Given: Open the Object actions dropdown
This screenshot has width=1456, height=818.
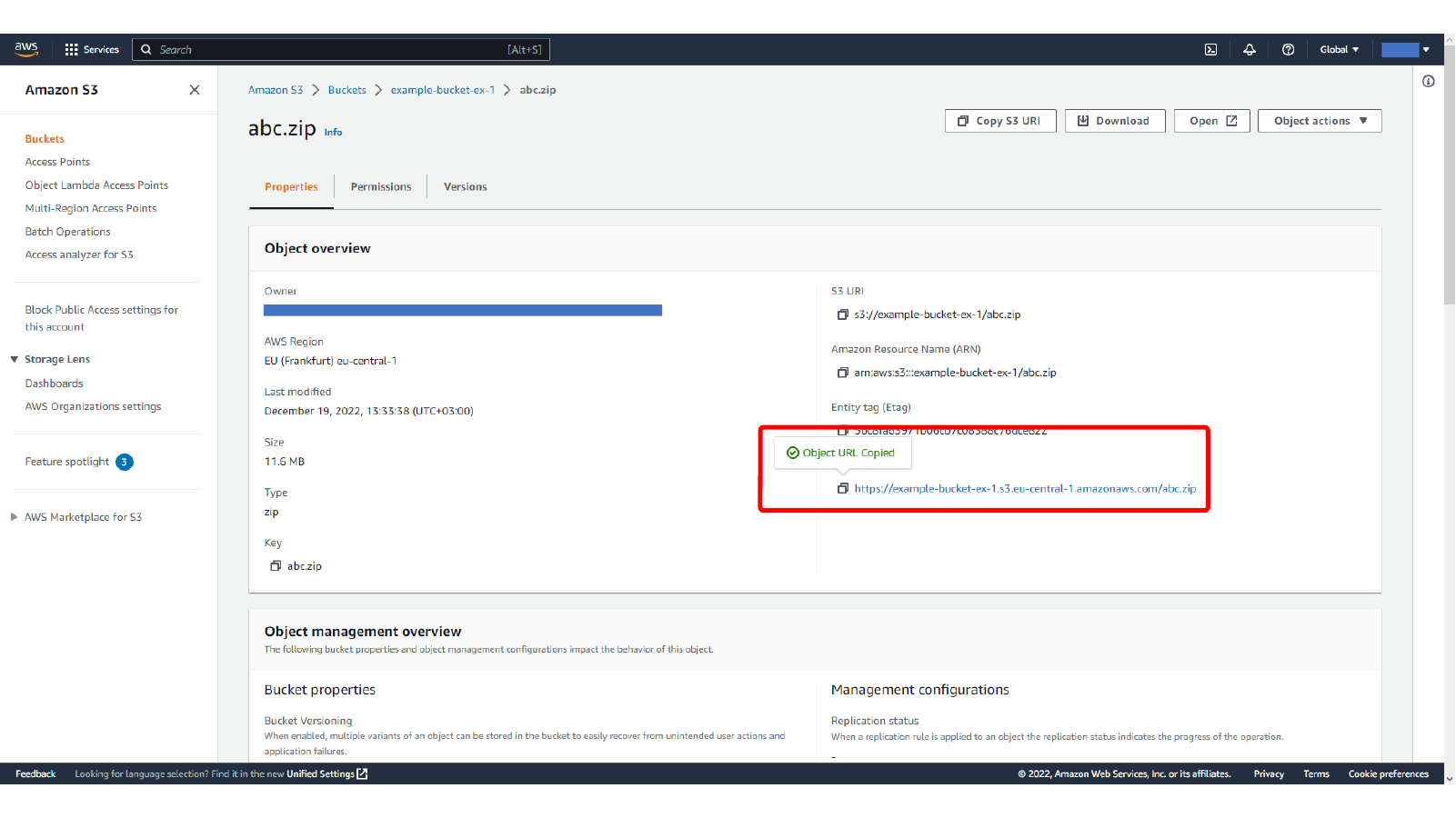Looking at the screenshot, I should point(1320,121).
